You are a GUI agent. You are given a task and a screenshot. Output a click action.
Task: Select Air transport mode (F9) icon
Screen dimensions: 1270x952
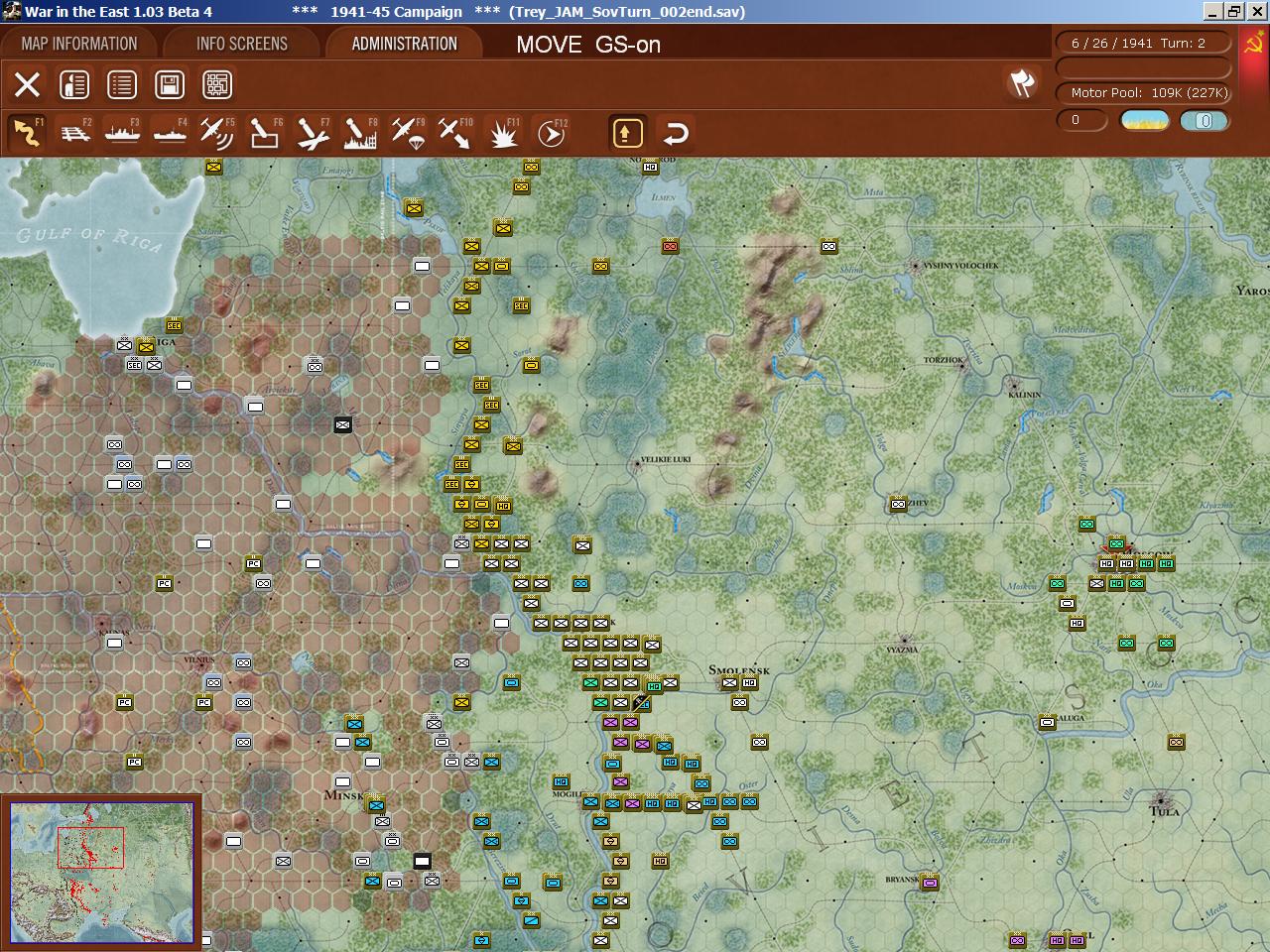(408, 133)
